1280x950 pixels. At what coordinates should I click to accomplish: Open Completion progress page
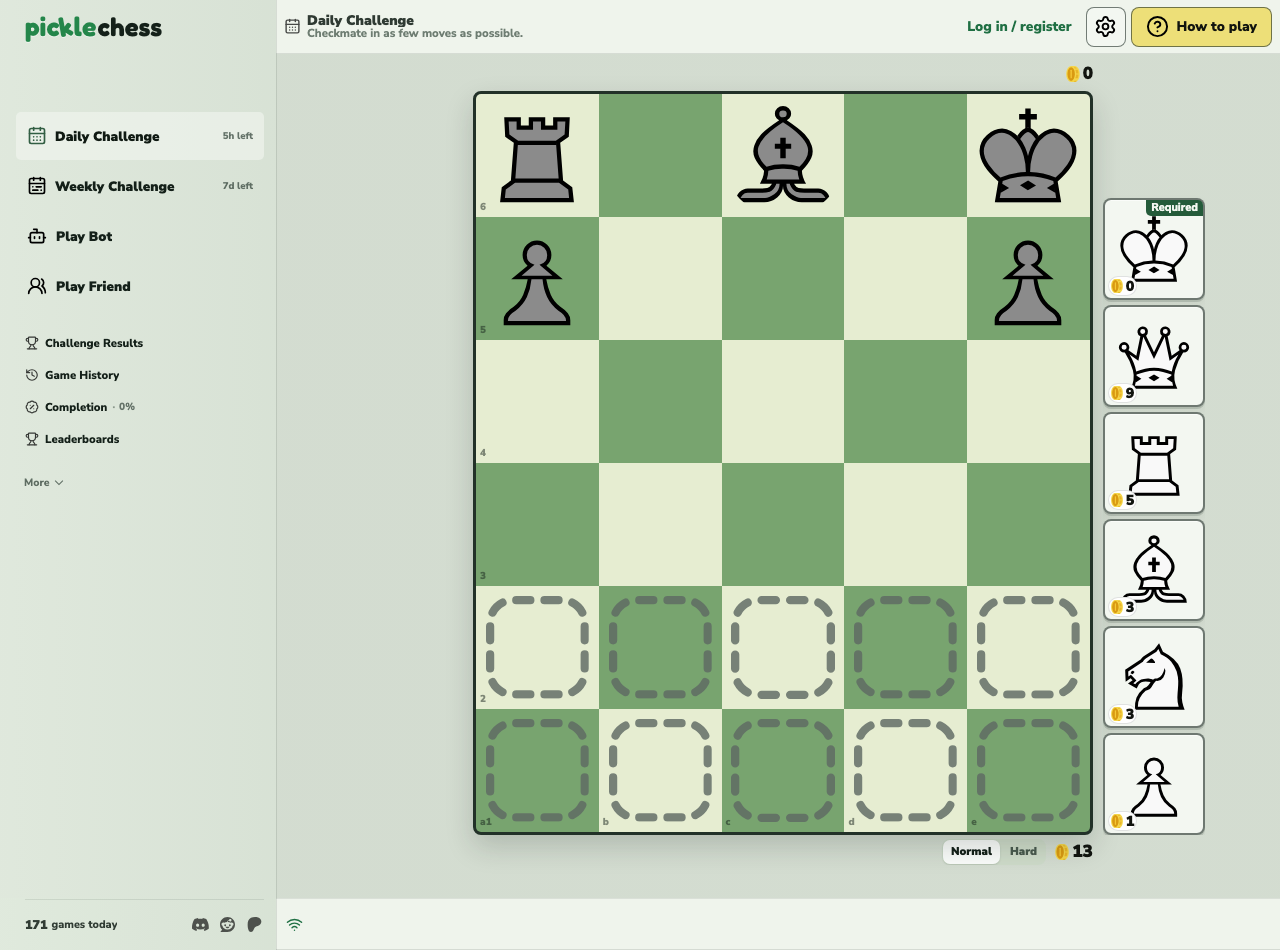tap(79, 407)
